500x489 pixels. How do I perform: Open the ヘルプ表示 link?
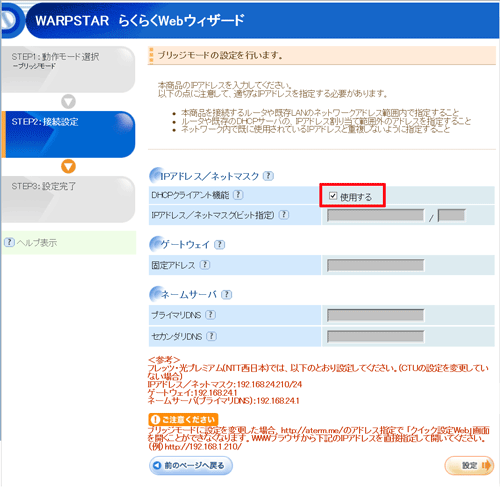pos(37,243)
